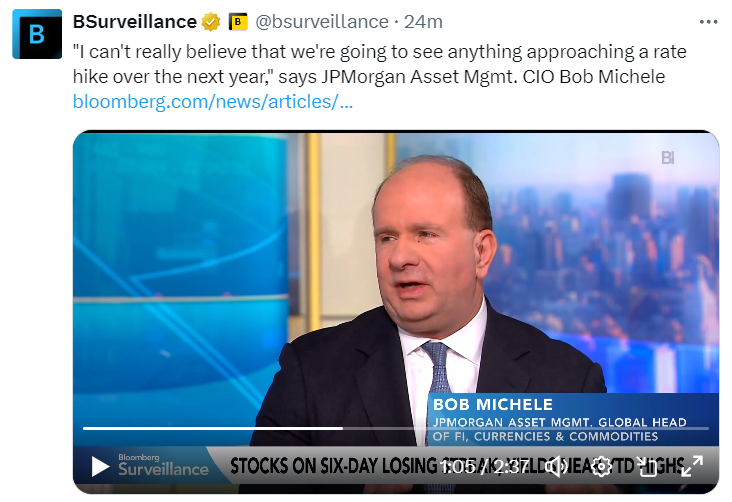
Task: Play the Bloomberg Surveillance video
Action: [100, 466]
